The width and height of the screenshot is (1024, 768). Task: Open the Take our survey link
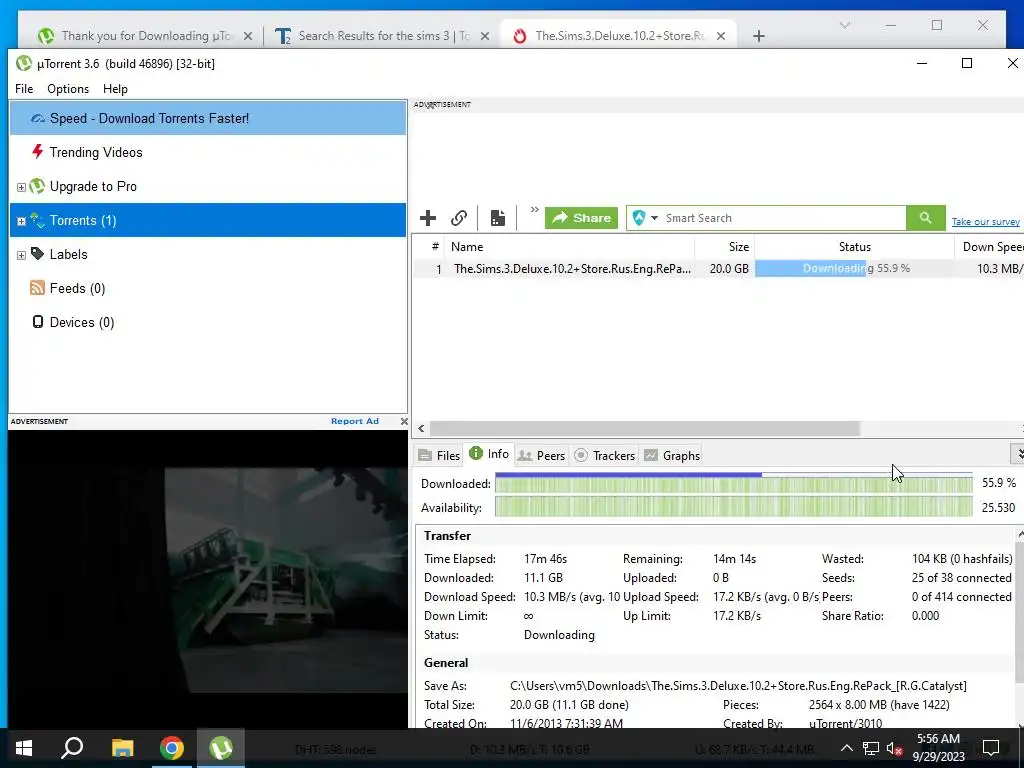tap(985, 222)
